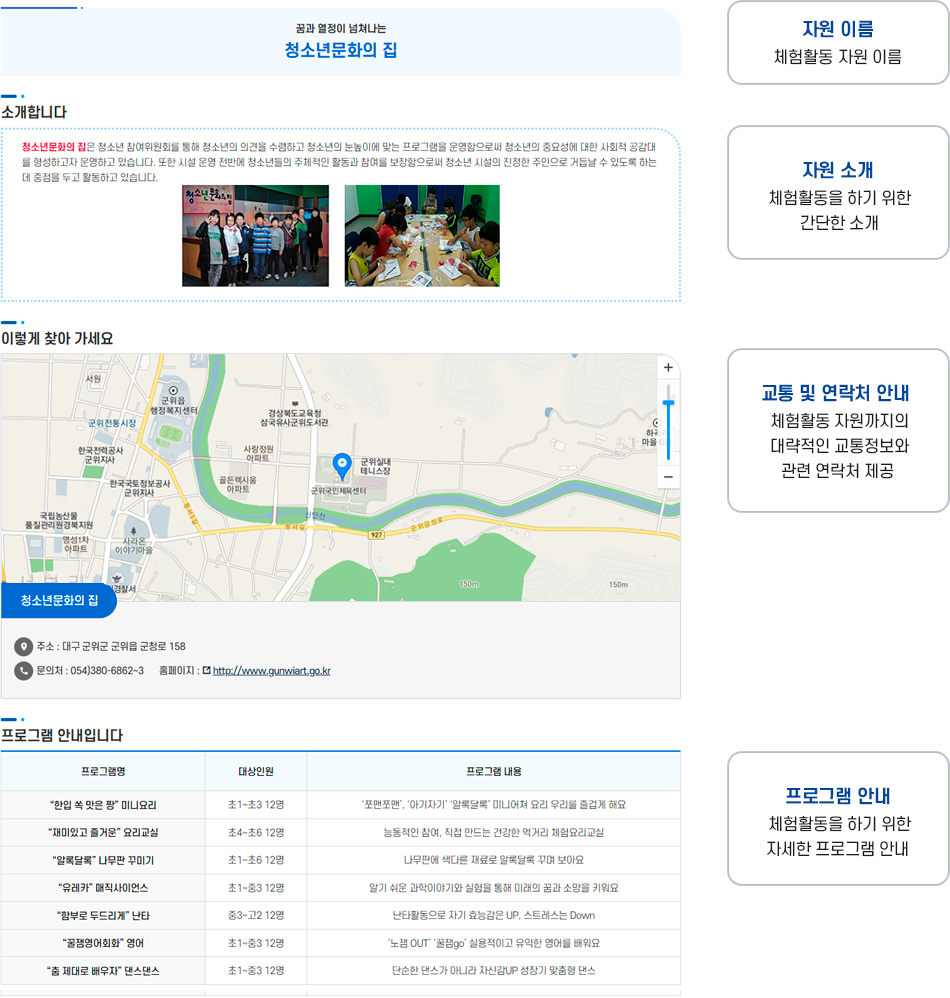Click the 청소년문화의 집 page title
Image resolution: width=950 pixels, height=998 pixels.
coord(340,50)
